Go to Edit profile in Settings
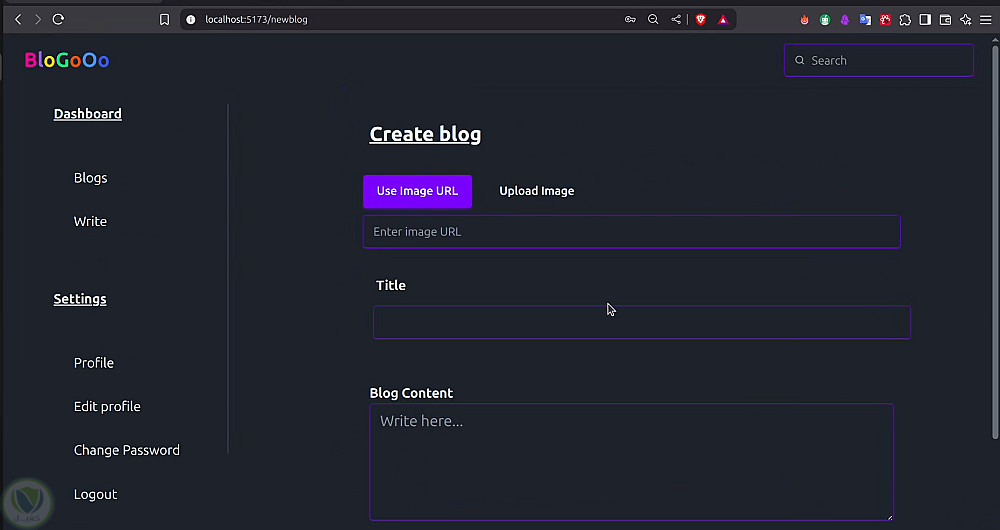This screenshot has height=530, width=1000. pos(107,407)
